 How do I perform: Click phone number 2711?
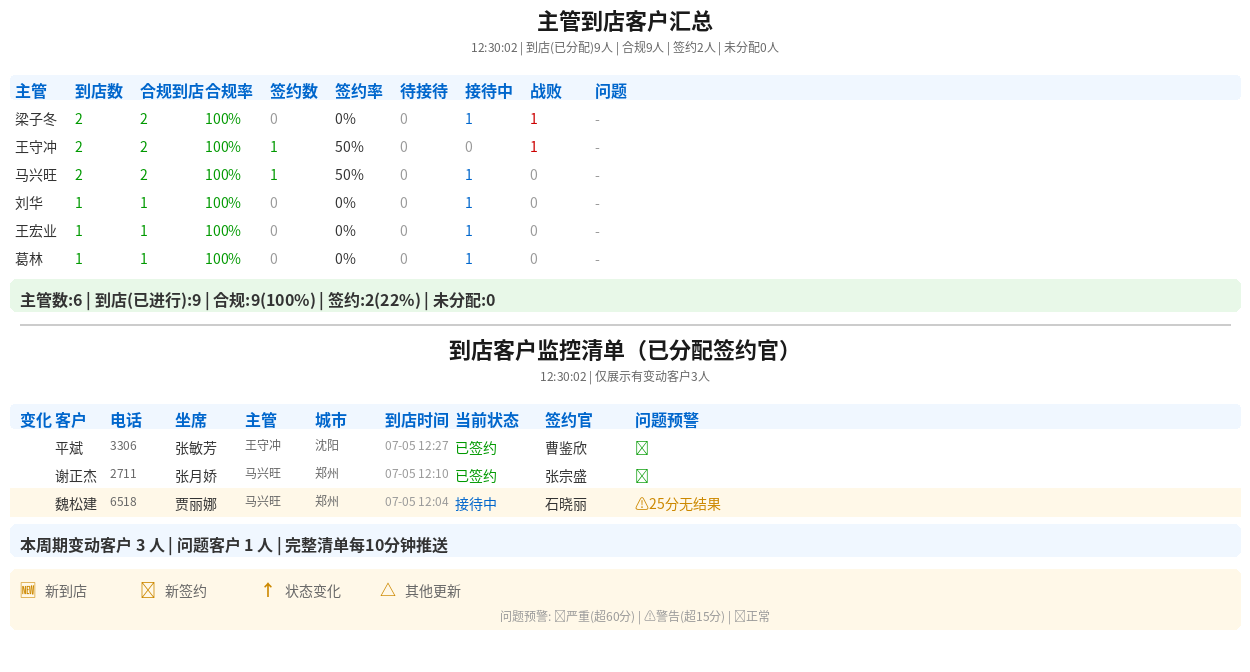123,473
